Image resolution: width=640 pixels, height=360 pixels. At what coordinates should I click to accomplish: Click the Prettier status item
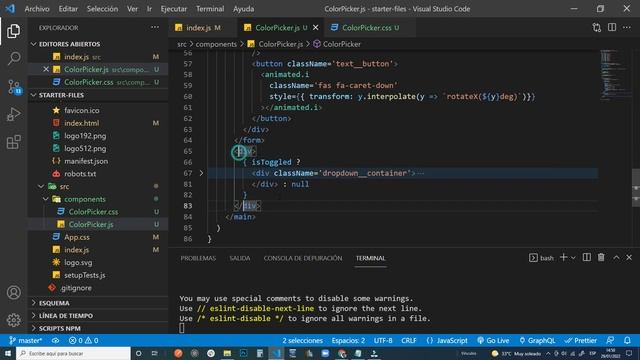[580, 340]
